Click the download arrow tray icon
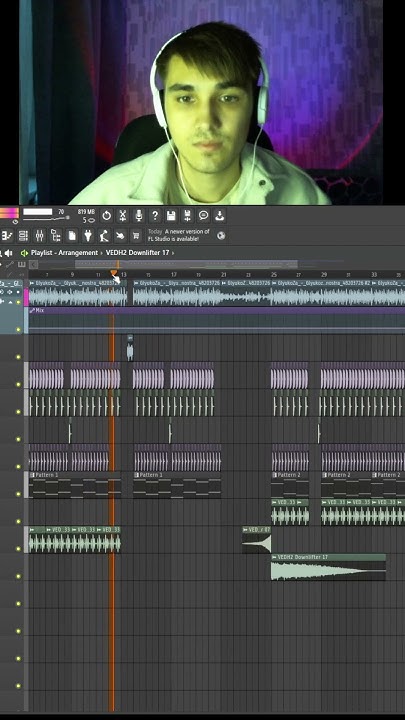 click(219, 215)
